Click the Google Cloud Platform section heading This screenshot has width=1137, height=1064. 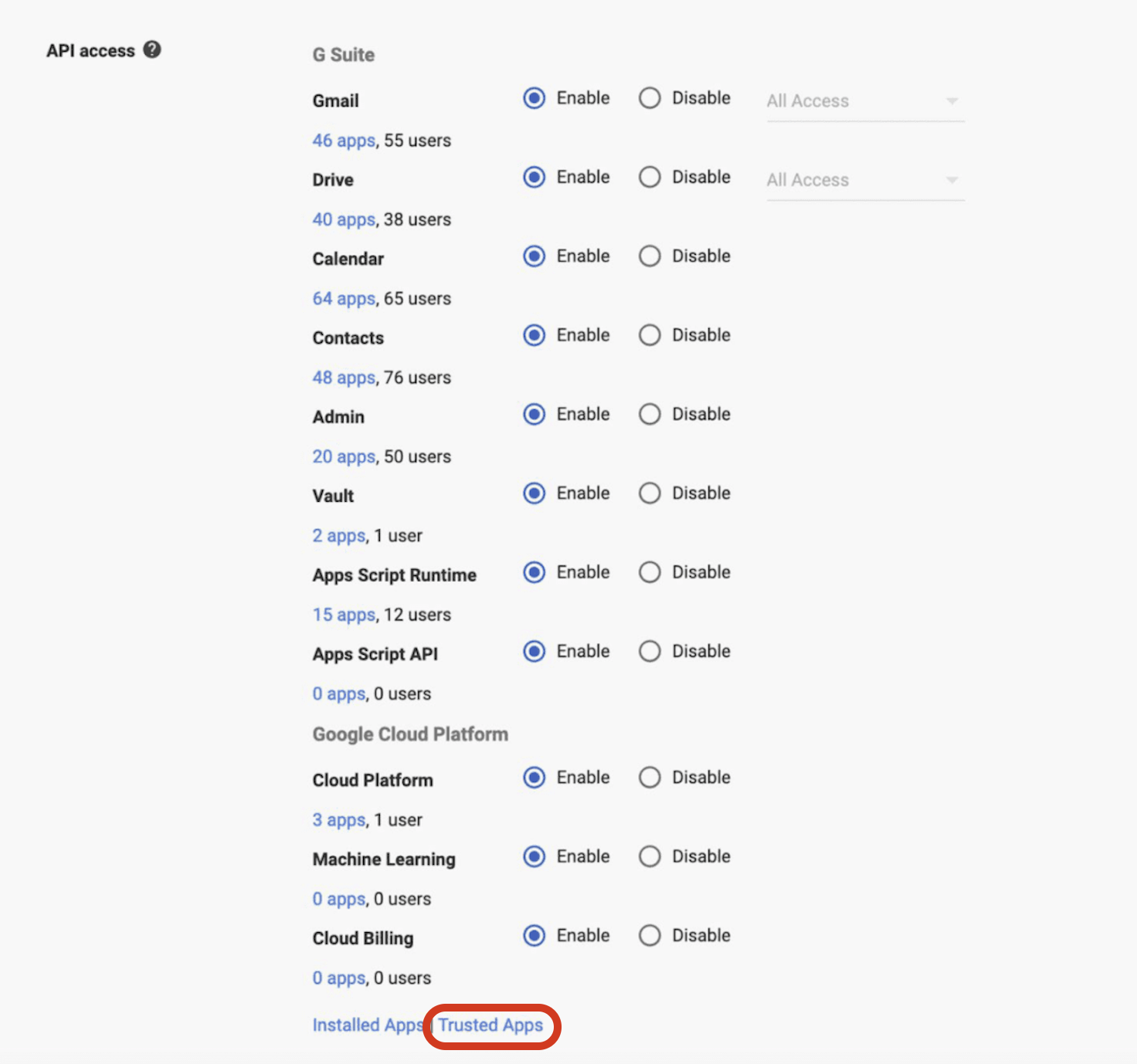click(x=410, y=734)
